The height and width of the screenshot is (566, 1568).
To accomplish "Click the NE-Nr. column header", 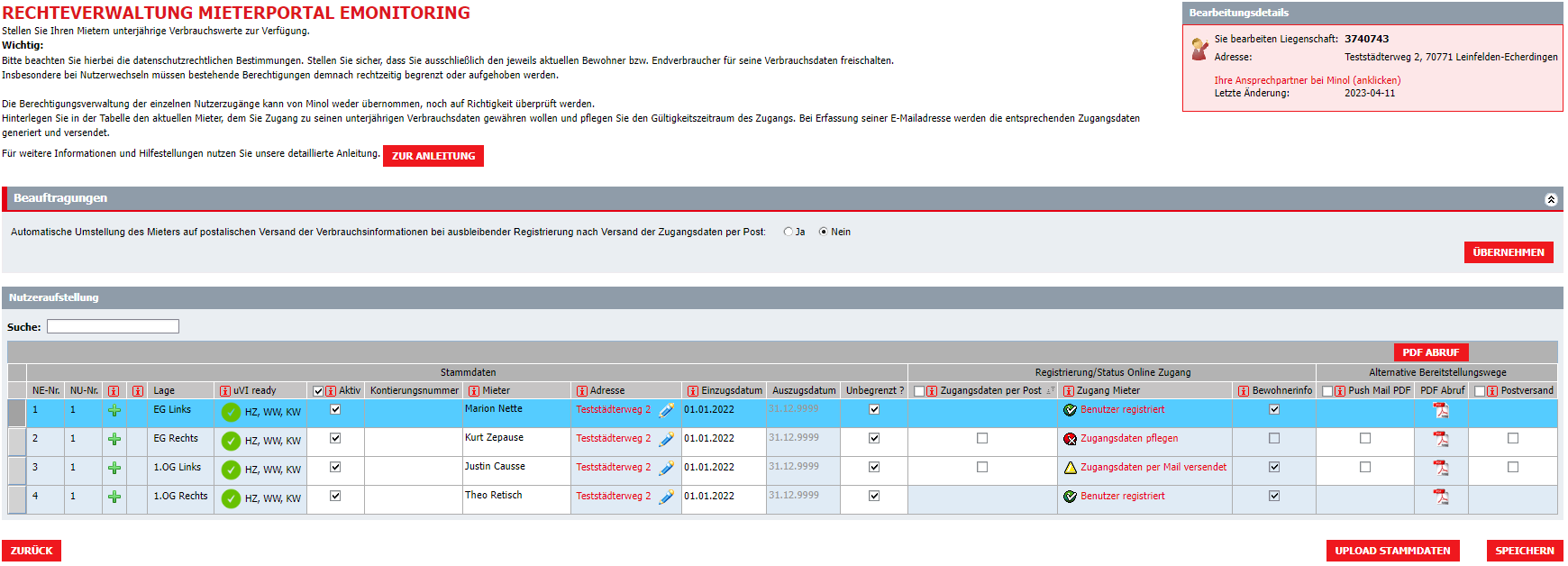I will tap(46, 391).
